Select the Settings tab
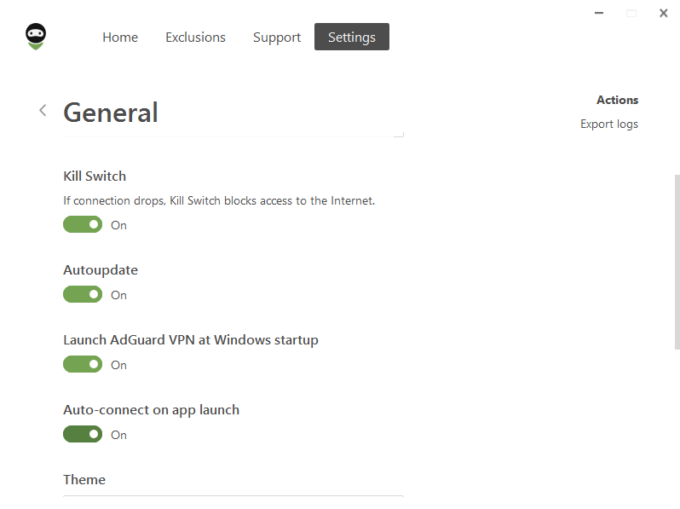The image size is (680, 509). coord(351,37)
